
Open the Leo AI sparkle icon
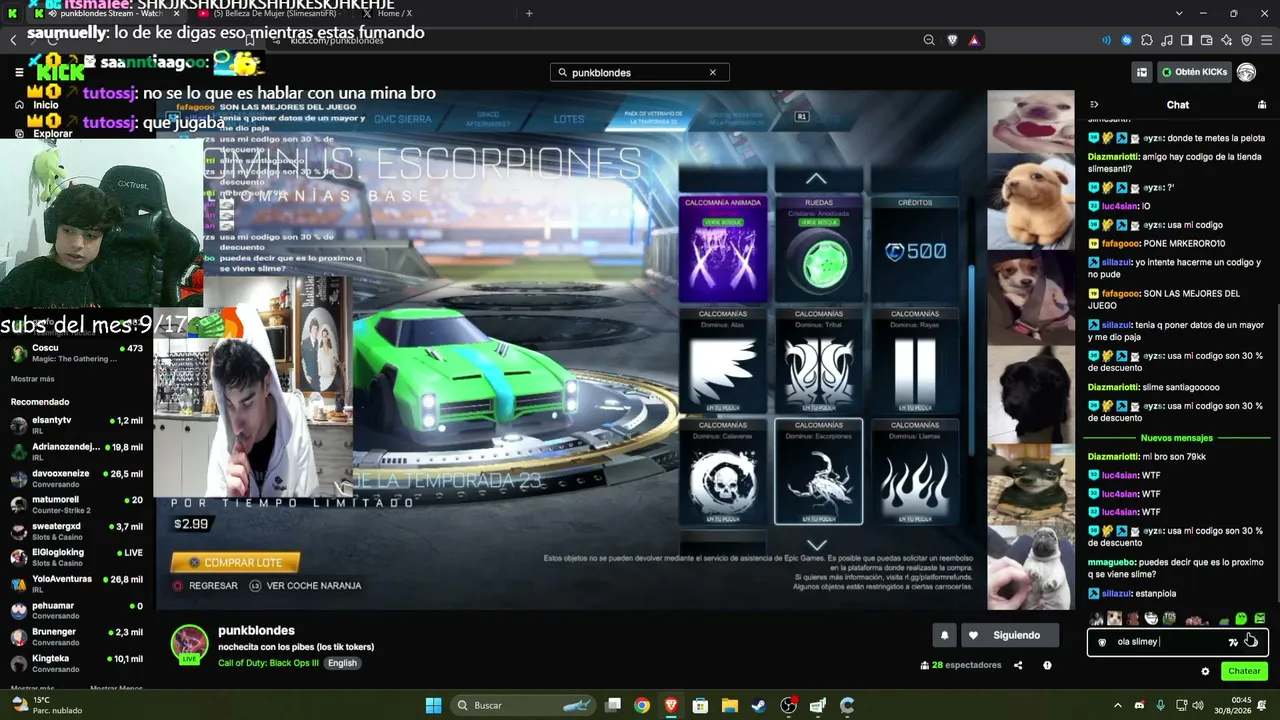[x=1226, y=40]
